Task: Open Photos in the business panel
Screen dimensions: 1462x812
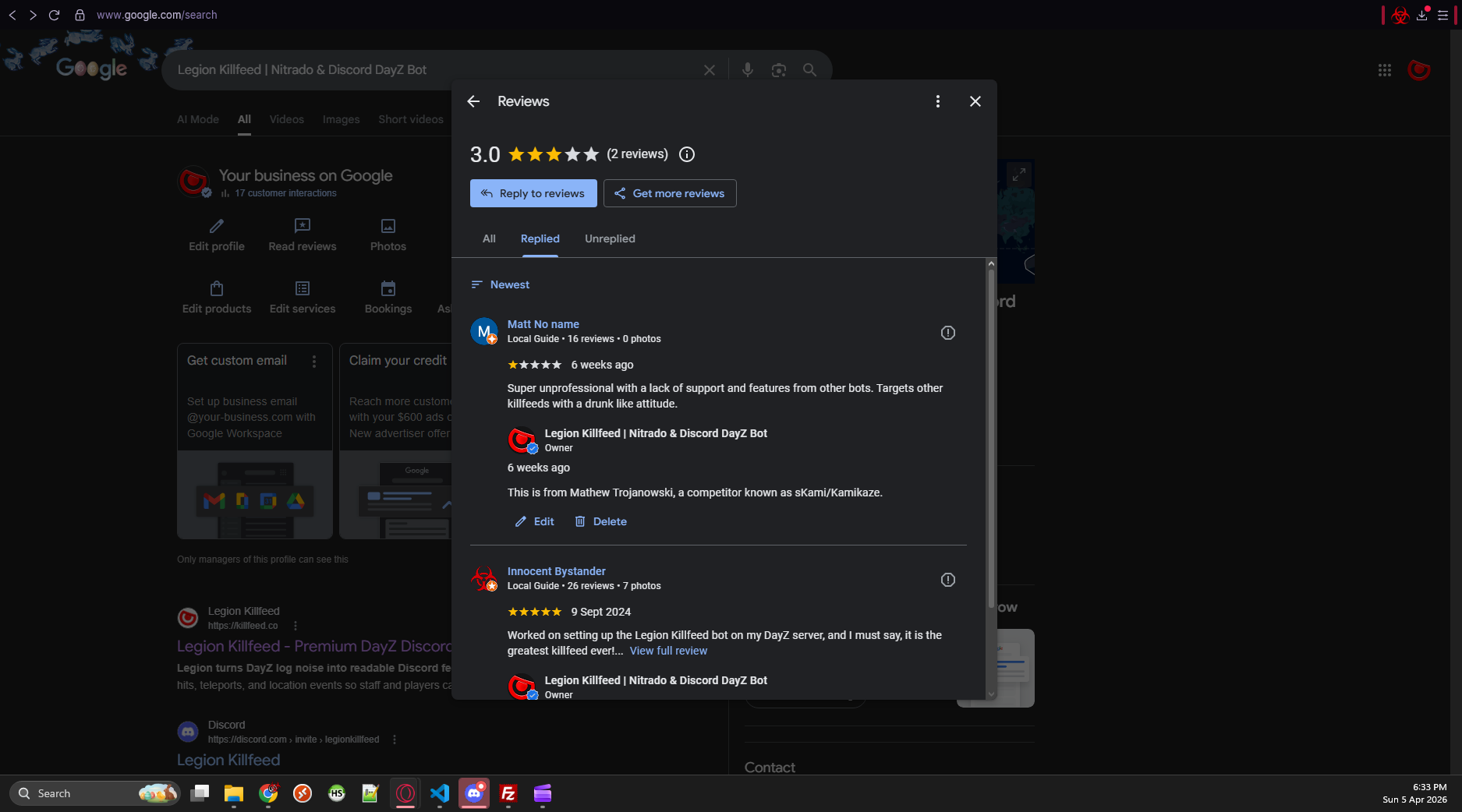Action: pos(388,235)
